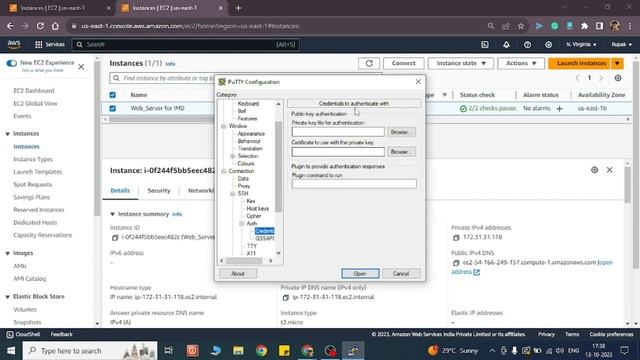Viewport: 640px width, 360px height.
Task: Collapse the Instances sidebar group
Action: point(7,134)
